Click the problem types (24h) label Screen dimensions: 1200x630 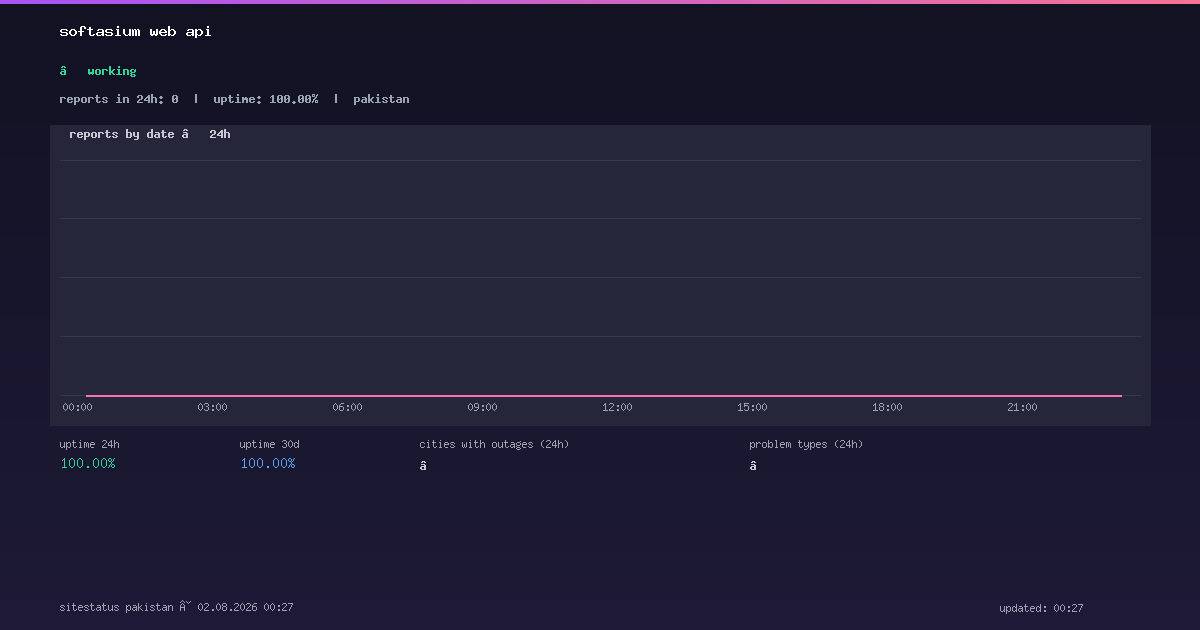[806, 444]
